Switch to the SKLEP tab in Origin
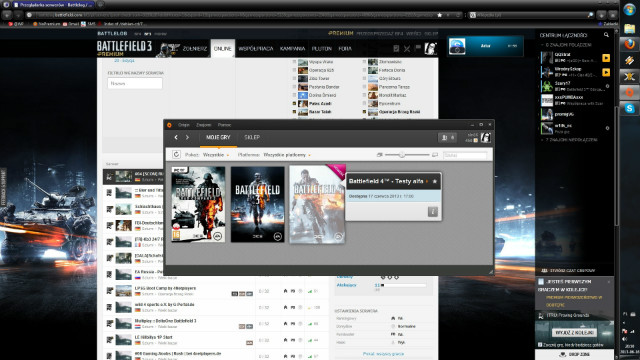The height and width of the screenshot is (360, 640). pos(252,138)
